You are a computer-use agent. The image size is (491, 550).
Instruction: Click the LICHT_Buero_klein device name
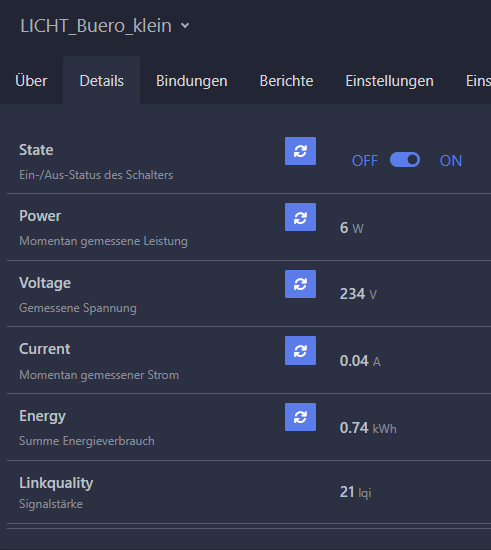96,26
